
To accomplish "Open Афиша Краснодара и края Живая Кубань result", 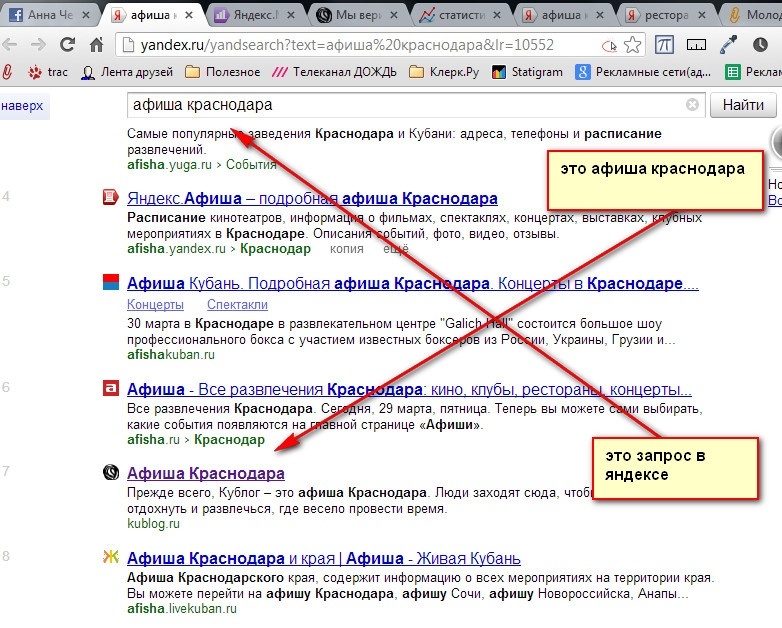I will [x=324, y=558].
